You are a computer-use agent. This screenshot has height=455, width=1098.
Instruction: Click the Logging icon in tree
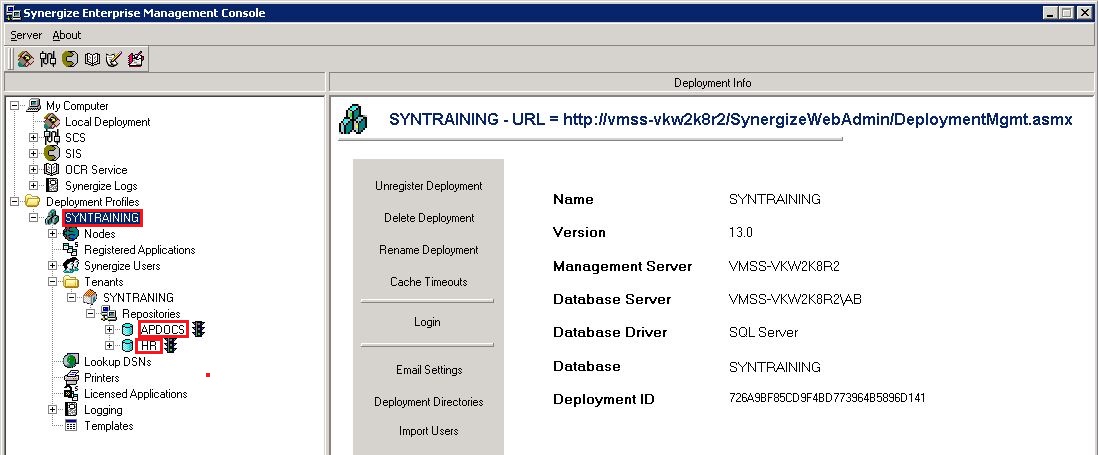[71, 410]
